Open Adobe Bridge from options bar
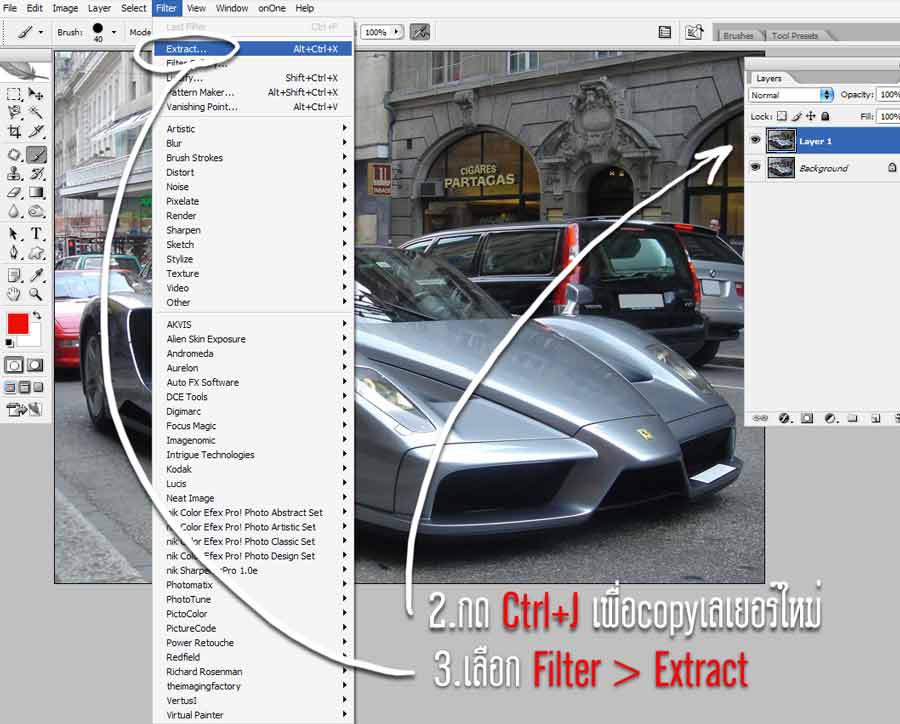 click(x=694, y=32)
